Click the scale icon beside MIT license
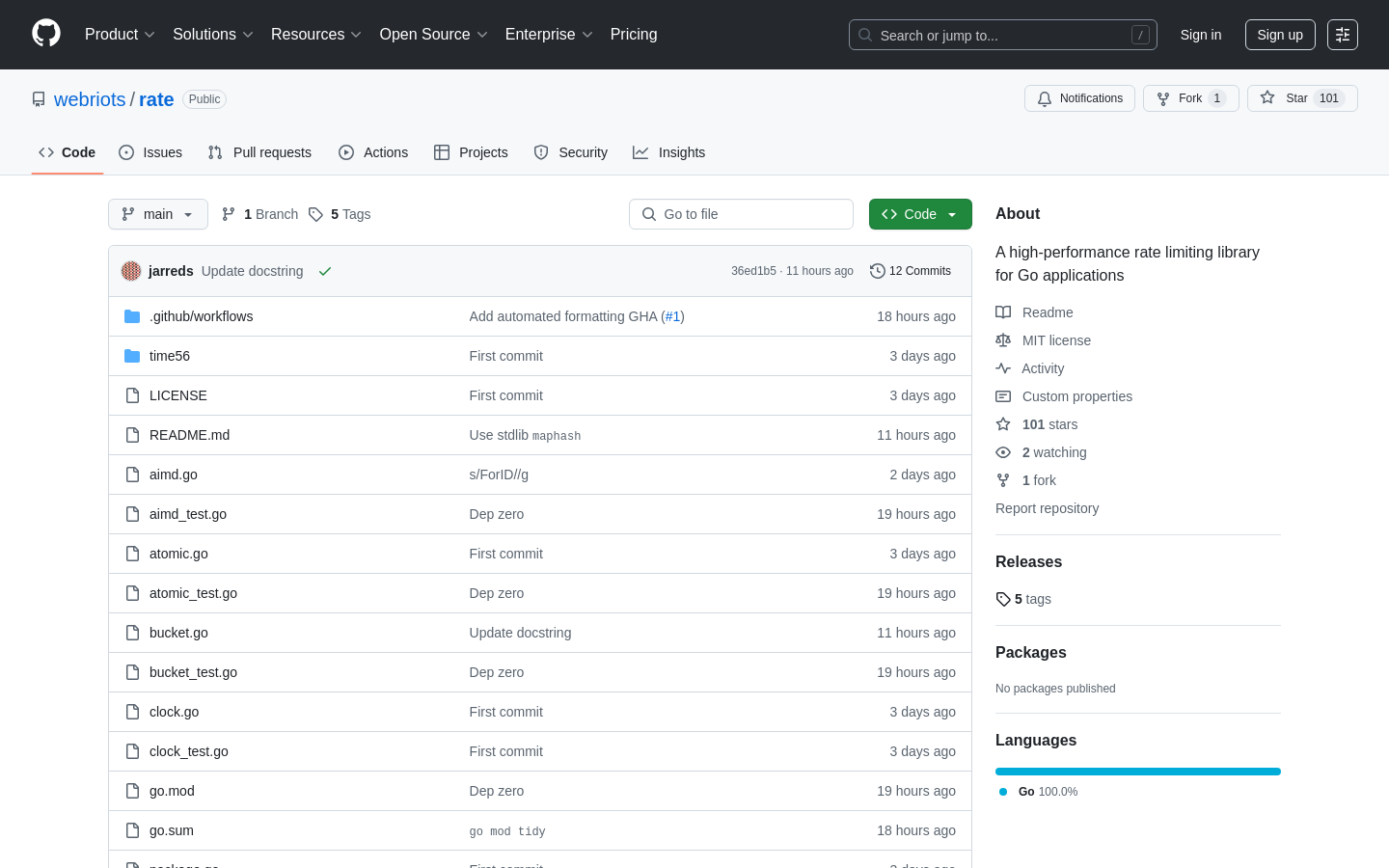Viewport: 1389px width, 868px height. pos(1003,340)
